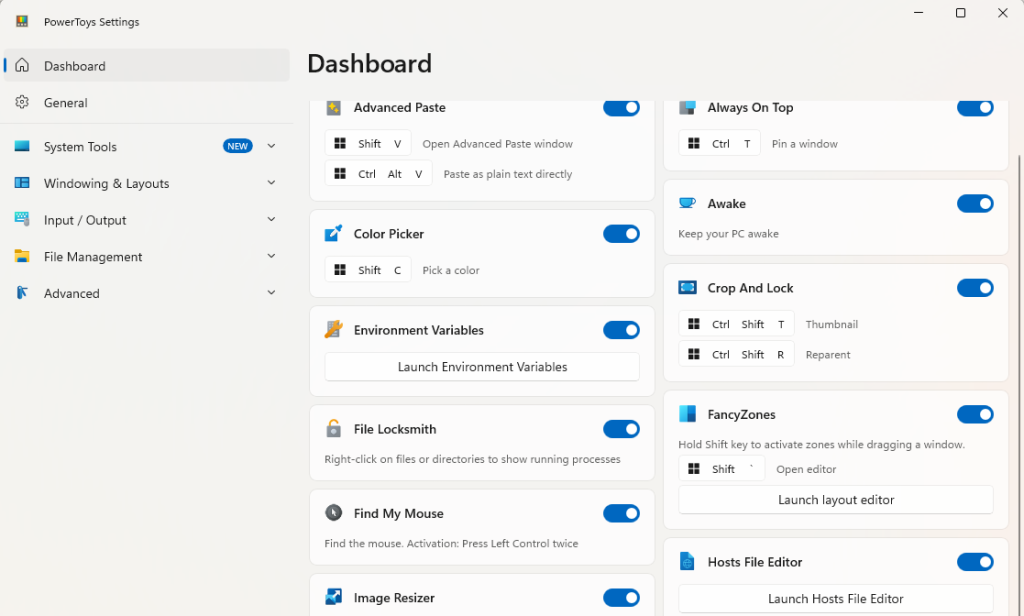Click the File Management folder icon

[22, 256]
